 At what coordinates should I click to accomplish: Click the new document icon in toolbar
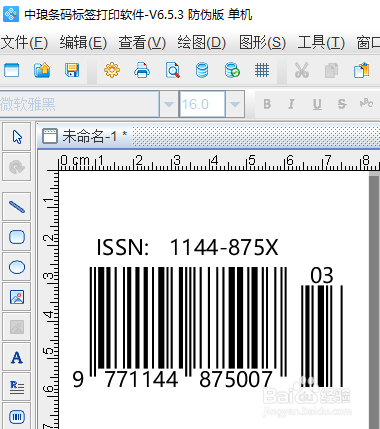click(12, 70)
